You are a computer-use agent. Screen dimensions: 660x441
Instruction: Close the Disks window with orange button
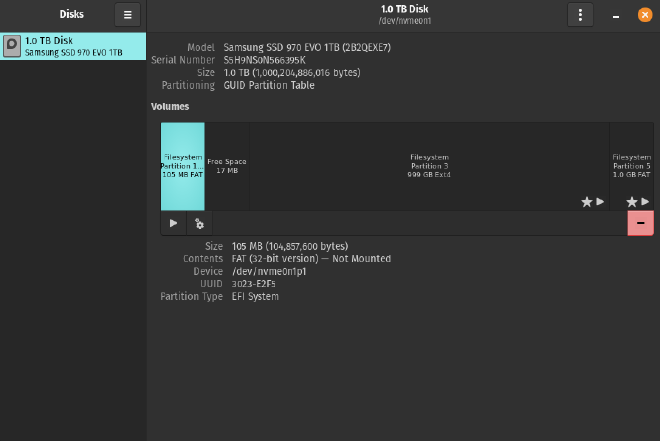(x=645, y=14)
